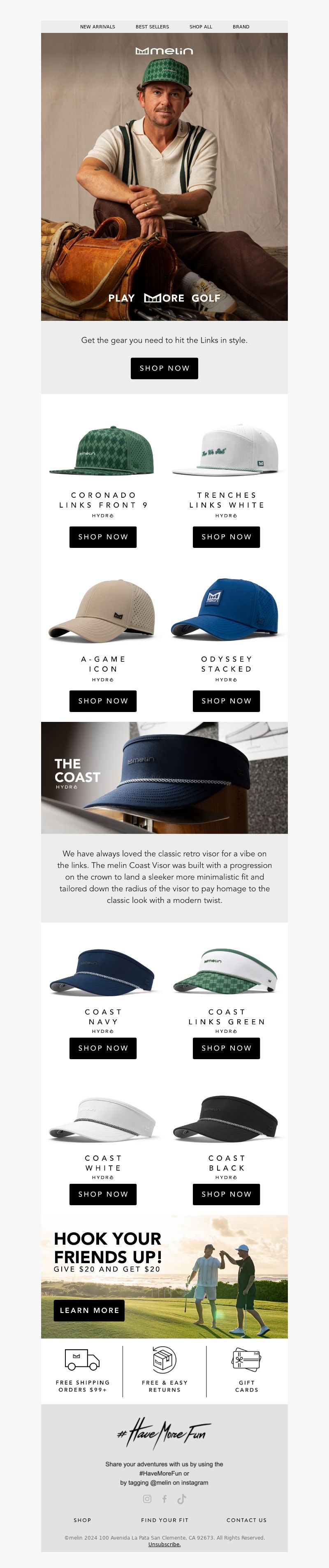Select Shop All in the top menu
The image size is (329, 1568).
201,27
